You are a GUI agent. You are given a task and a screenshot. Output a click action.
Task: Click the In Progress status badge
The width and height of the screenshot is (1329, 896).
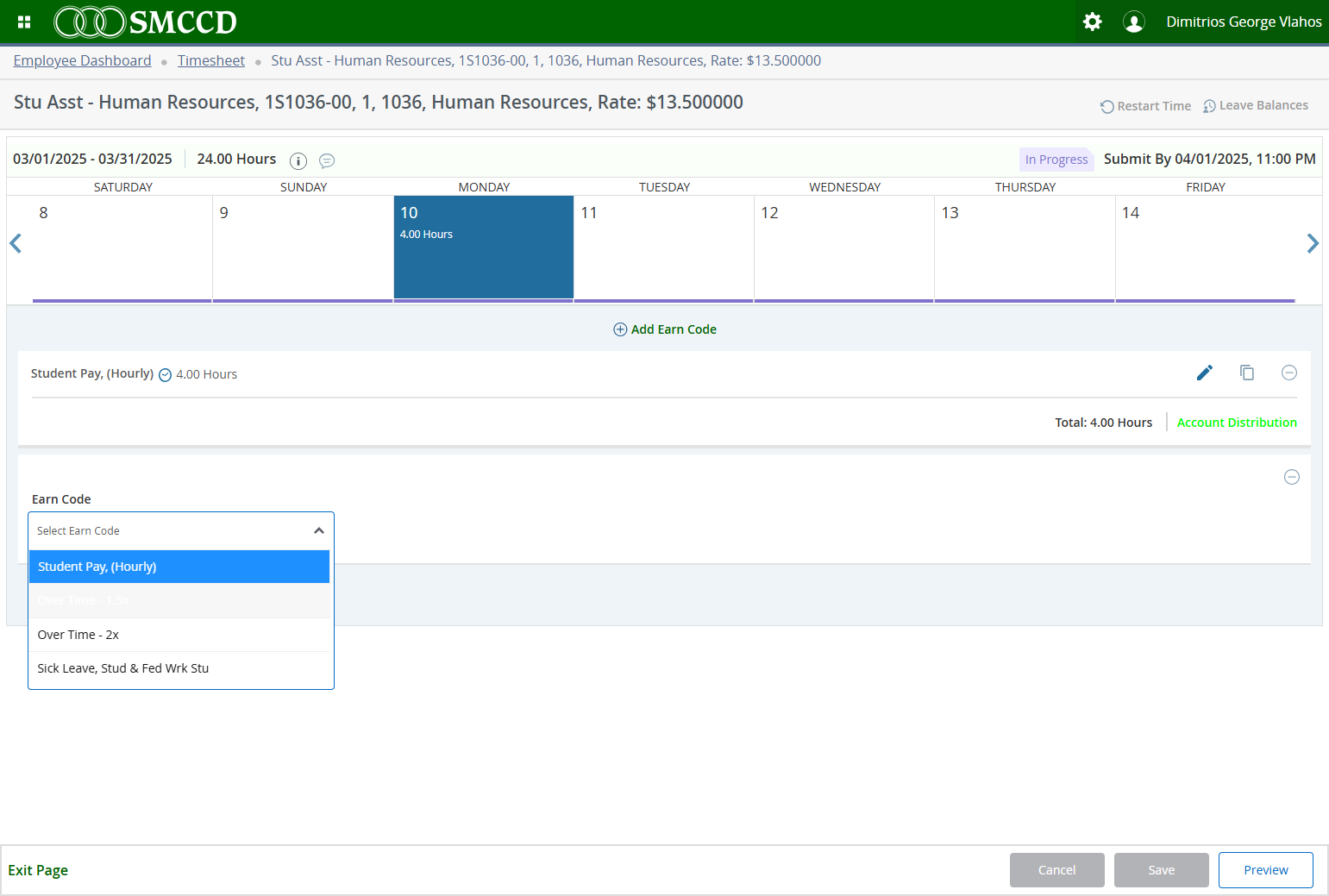tap(1056, 160)
